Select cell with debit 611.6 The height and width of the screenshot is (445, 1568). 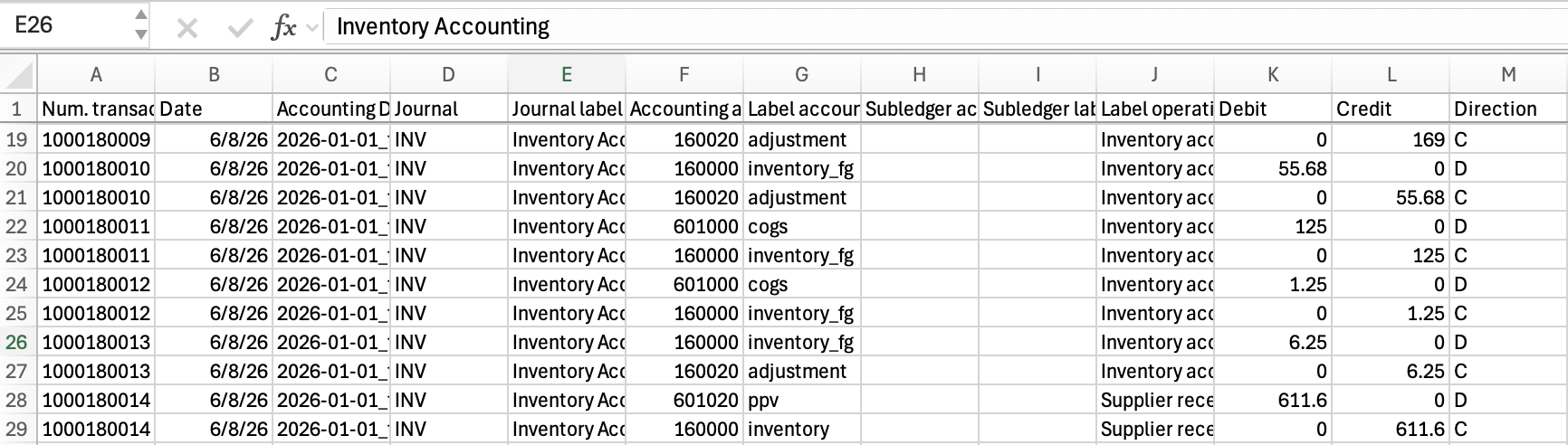tap(1273, 400)
